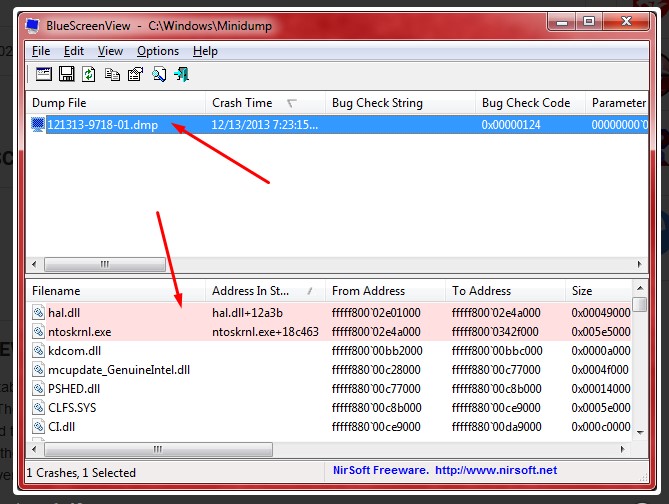
Task: Click lower pane vertical scroll up arrow
Action: [640, 288]
